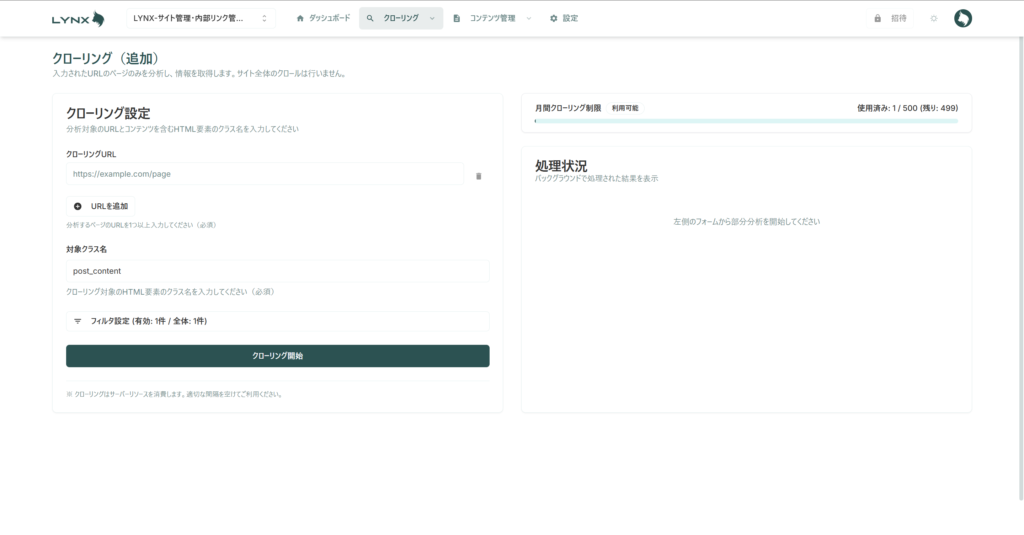Click the monthly crawl limit progress bar

(746, 121)
